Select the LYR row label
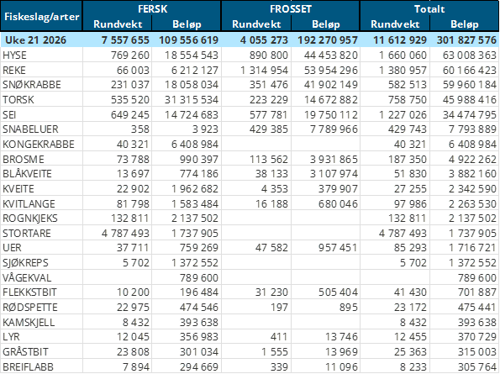500x374 pixels. 11,337
